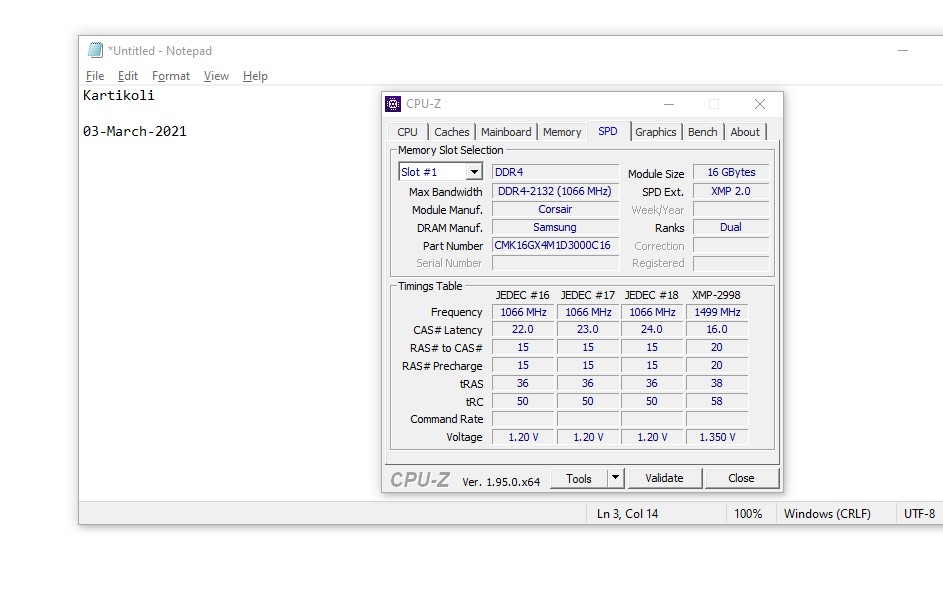The height and width of the screenshot is (593, 943).
Task: Open the Edit menu in Notepad
Action: [128, 76]
